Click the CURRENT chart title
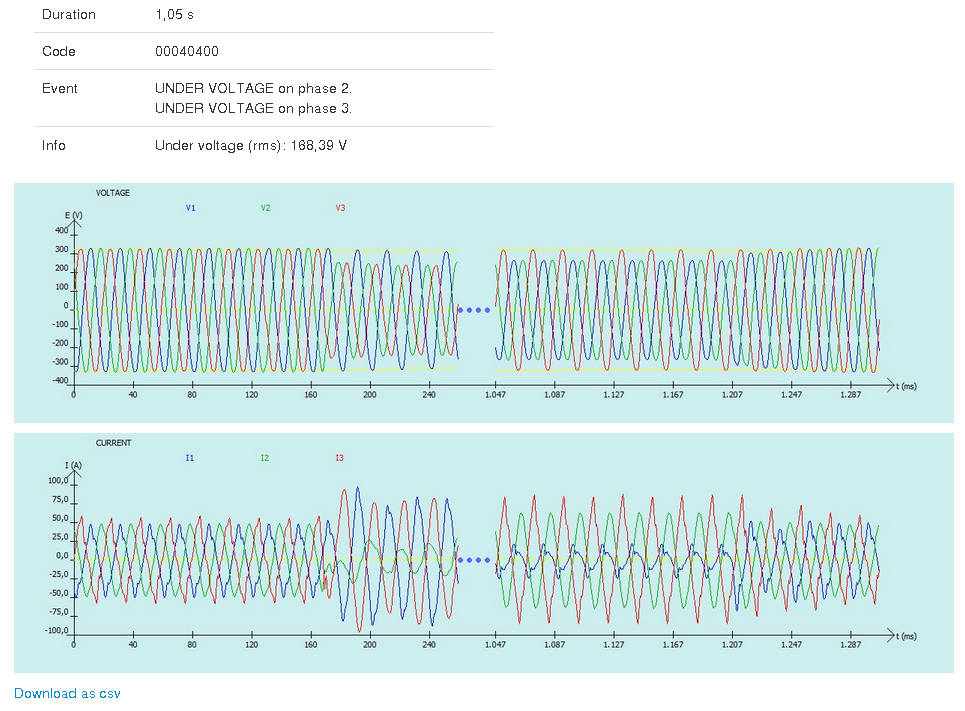This screenshot has height=711, width=965. 113,443
